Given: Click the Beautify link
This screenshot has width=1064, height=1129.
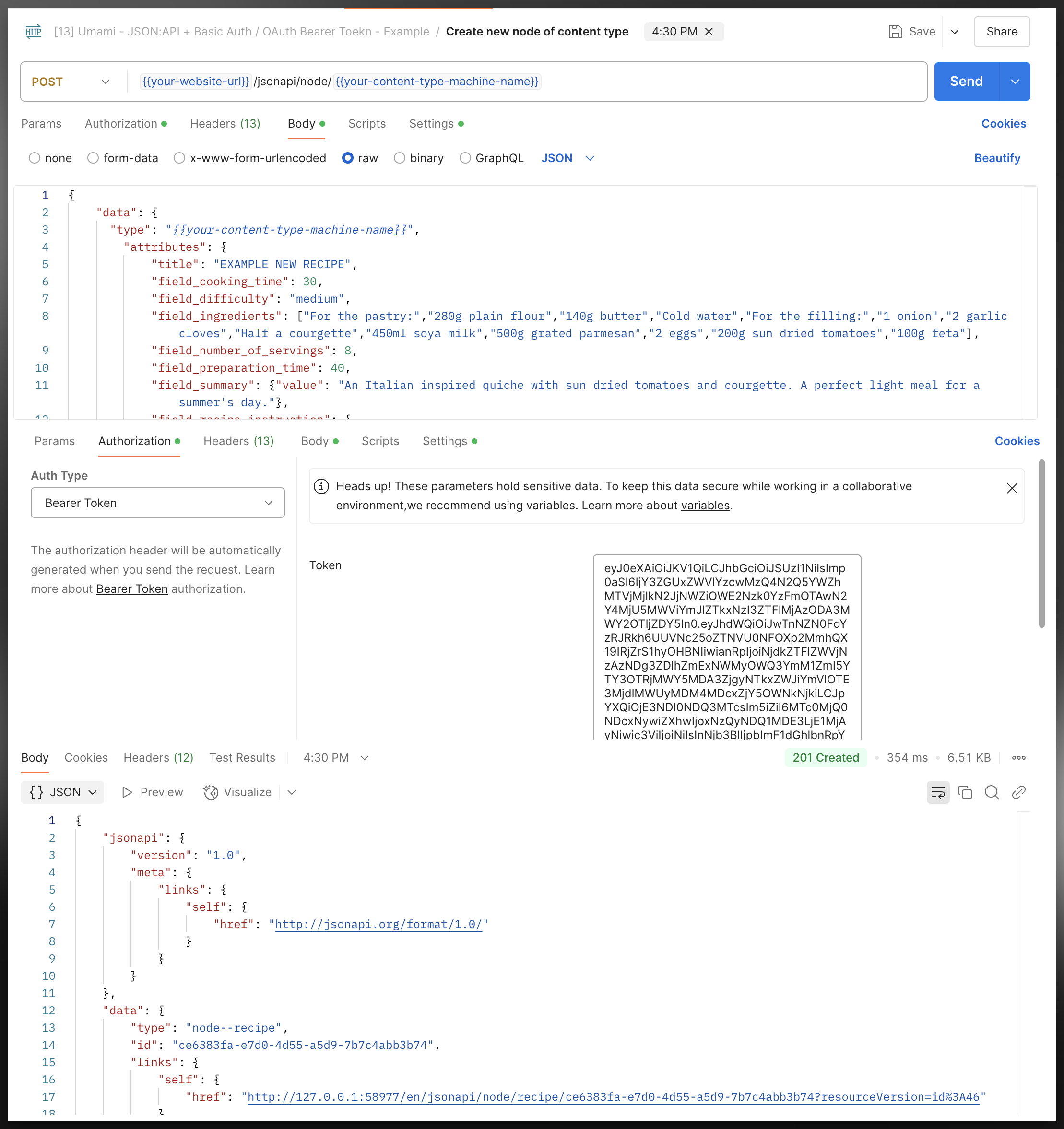Looking at the screenshot, I should point(997,158).
